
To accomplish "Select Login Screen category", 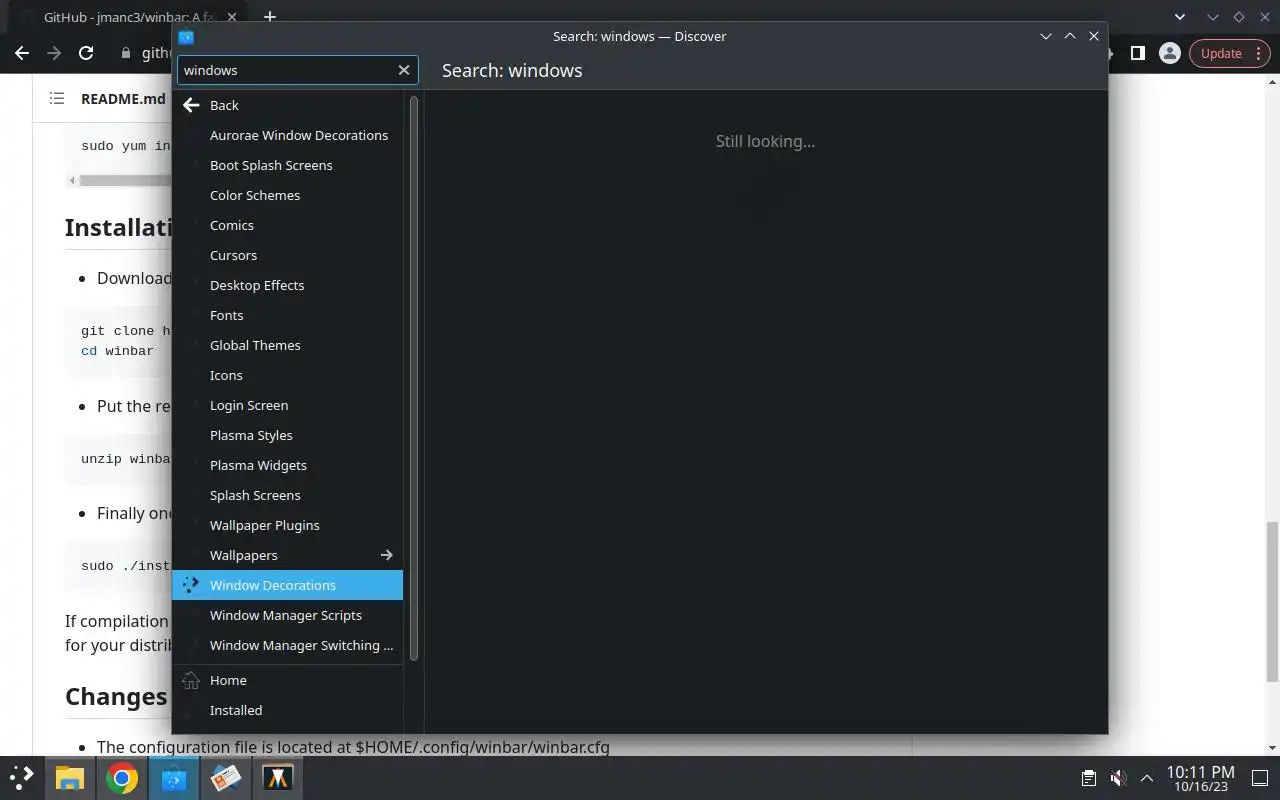I will pyautogui.click(x=287, y=405).
